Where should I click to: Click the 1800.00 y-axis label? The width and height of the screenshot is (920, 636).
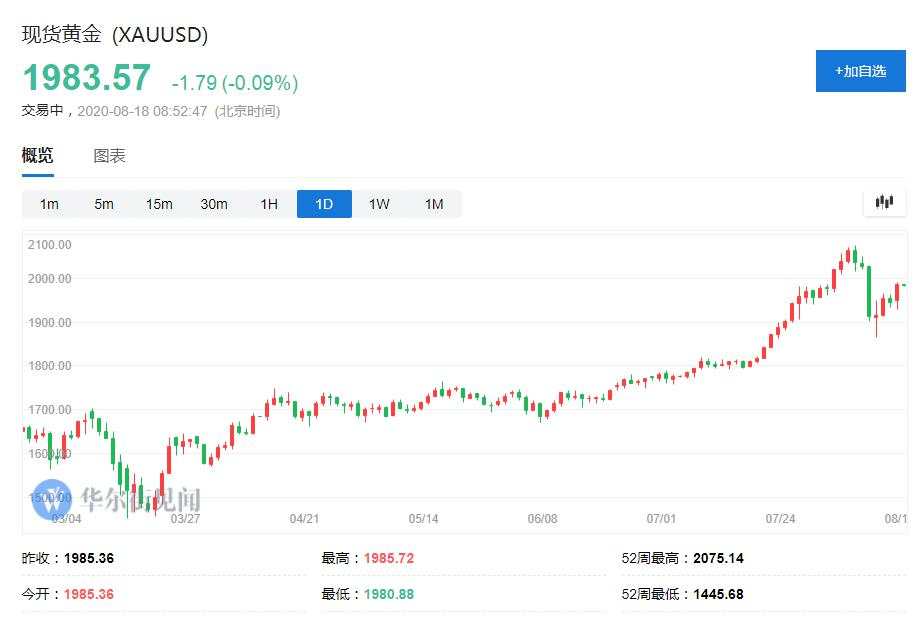(49, 366)
